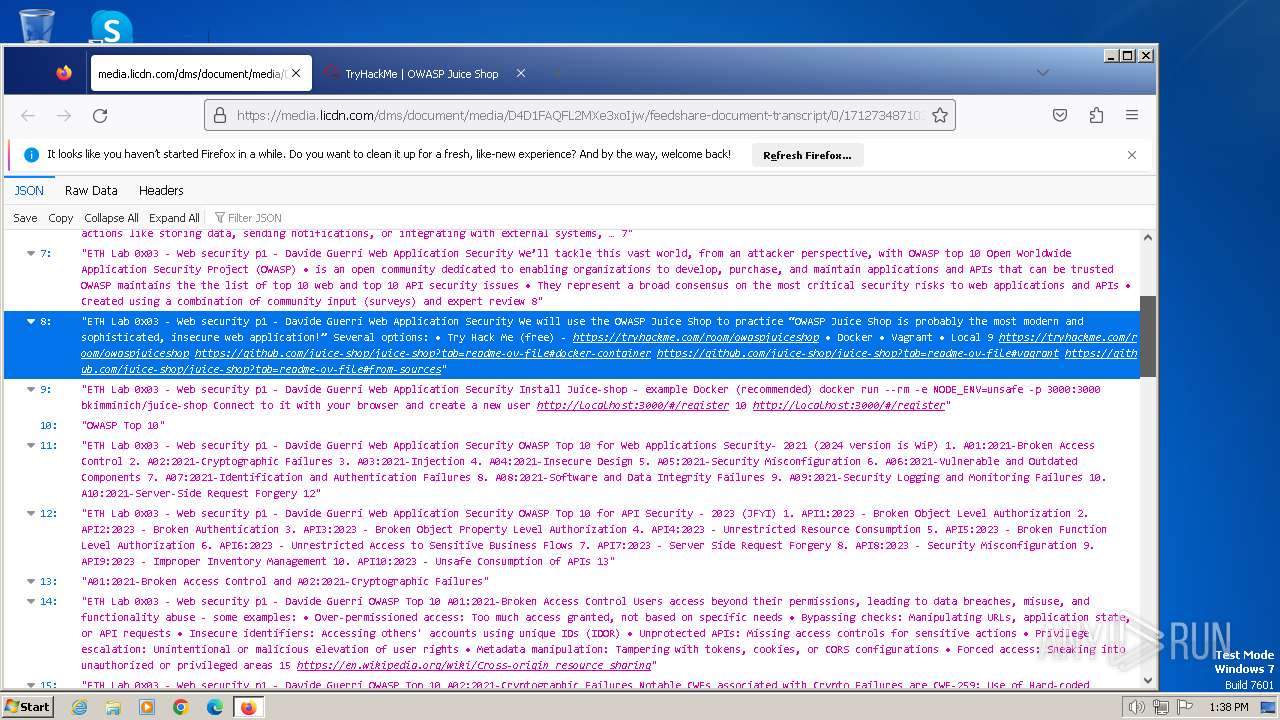Collapse JSON row 14
1280x720 pixels.
pos(31,602)
